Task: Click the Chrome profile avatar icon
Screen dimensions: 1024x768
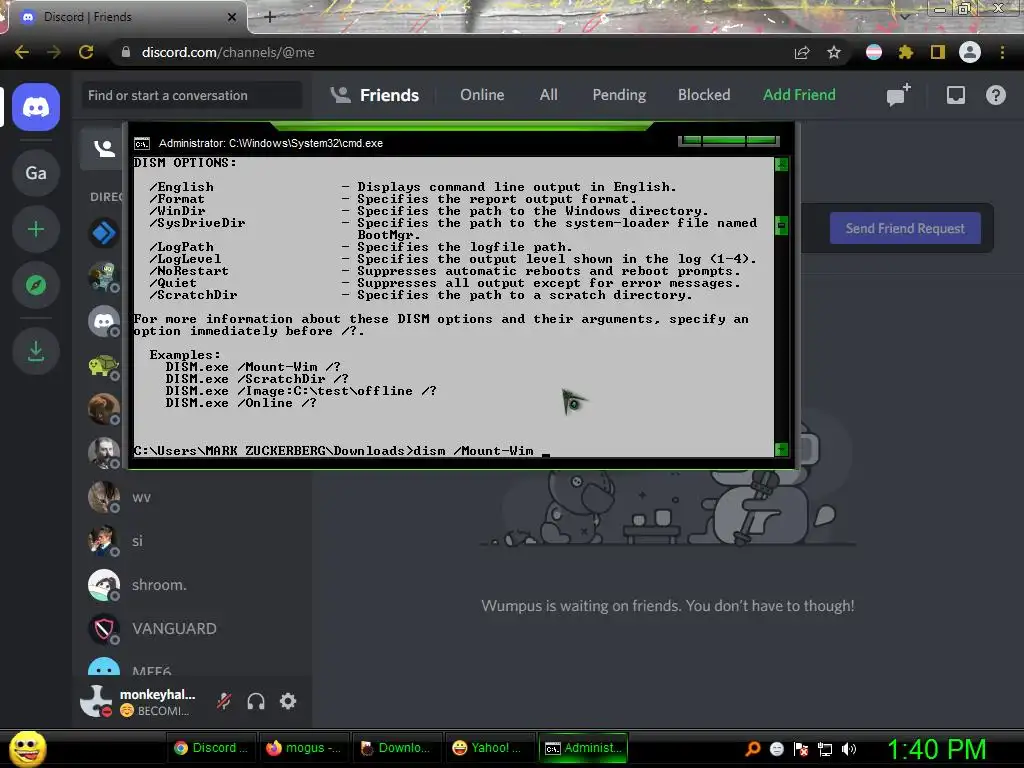Action: [x=970, y=52]
